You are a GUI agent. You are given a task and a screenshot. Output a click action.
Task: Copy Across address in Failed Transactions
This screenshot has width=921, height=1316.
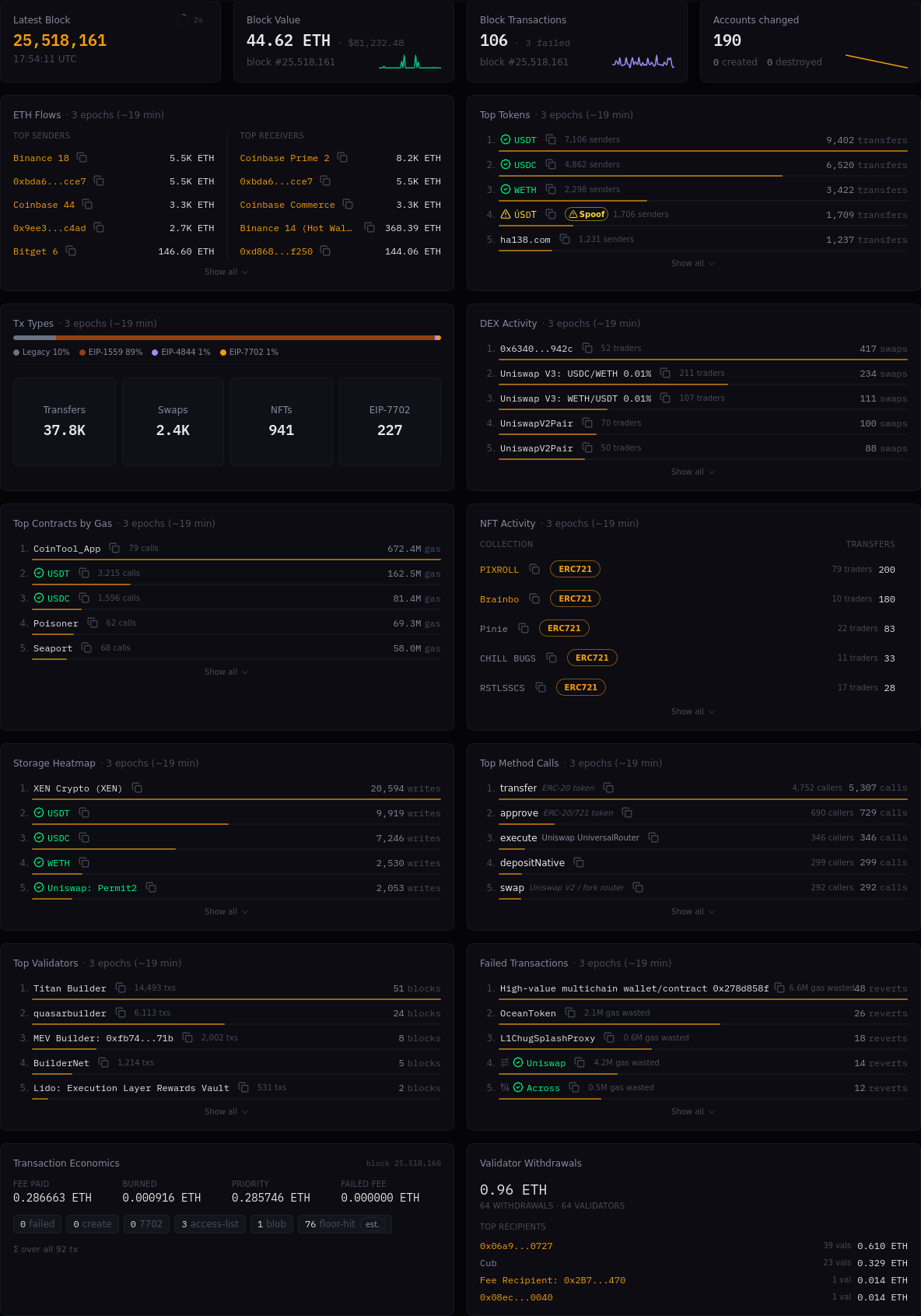click(x=574, y=1087)
